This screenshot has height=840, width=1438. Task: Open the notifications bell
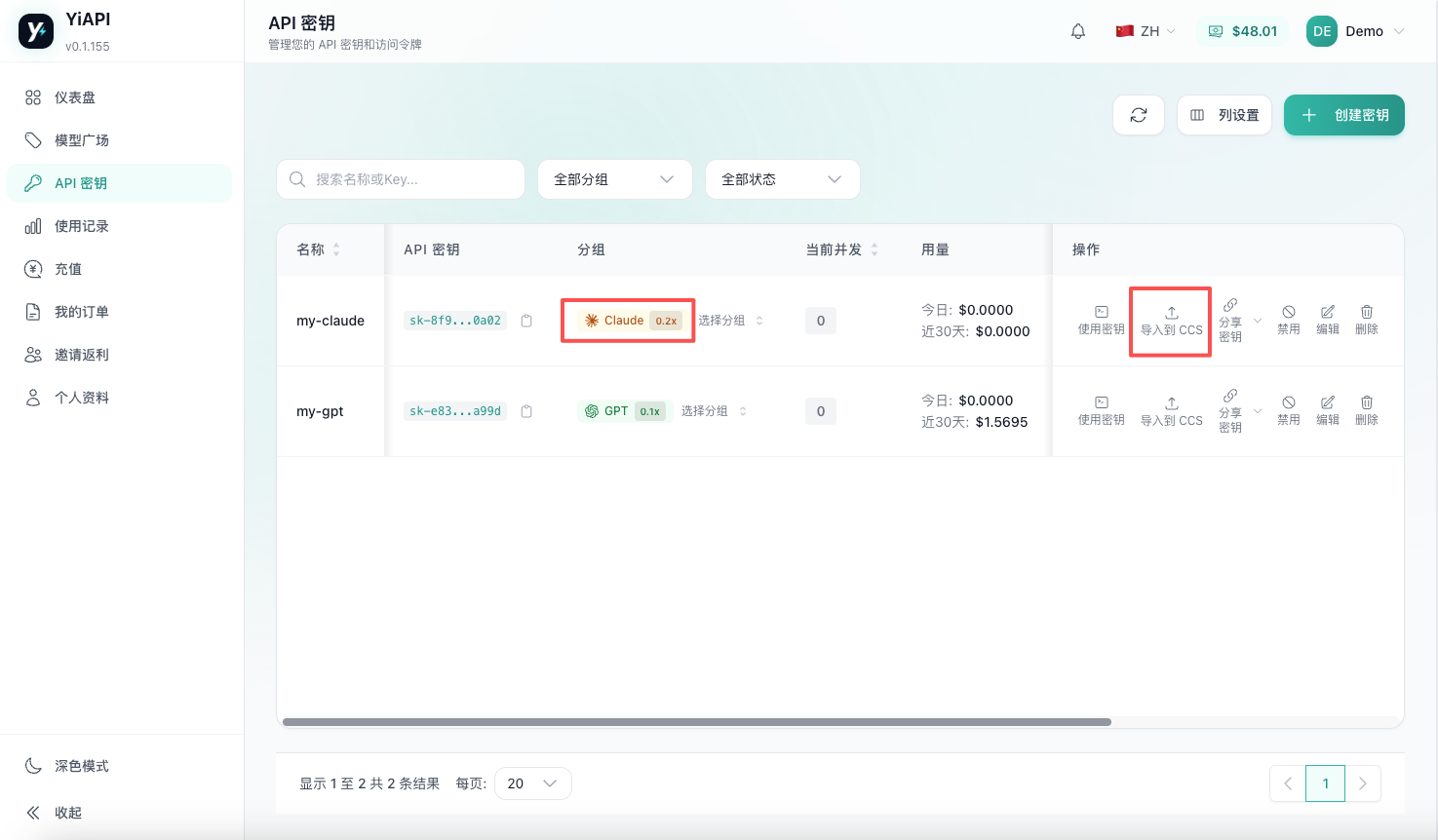click(1078, 31)
